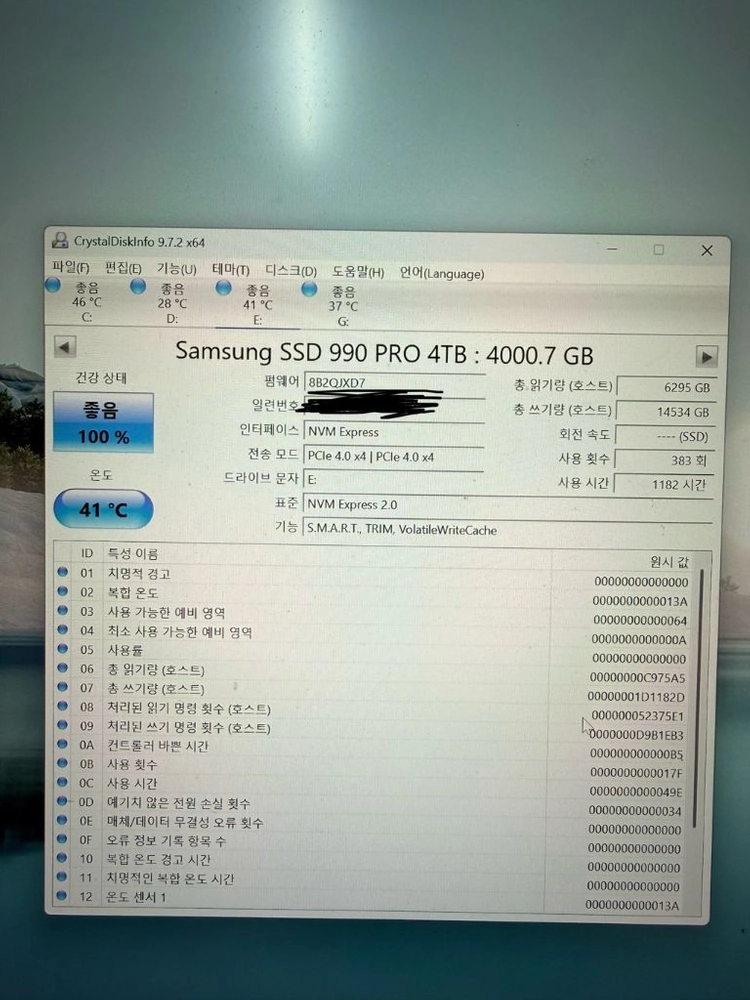This screenshot has height=1000, width=750.
Task: Click the next disk arrow button
Action: (706, 357)
